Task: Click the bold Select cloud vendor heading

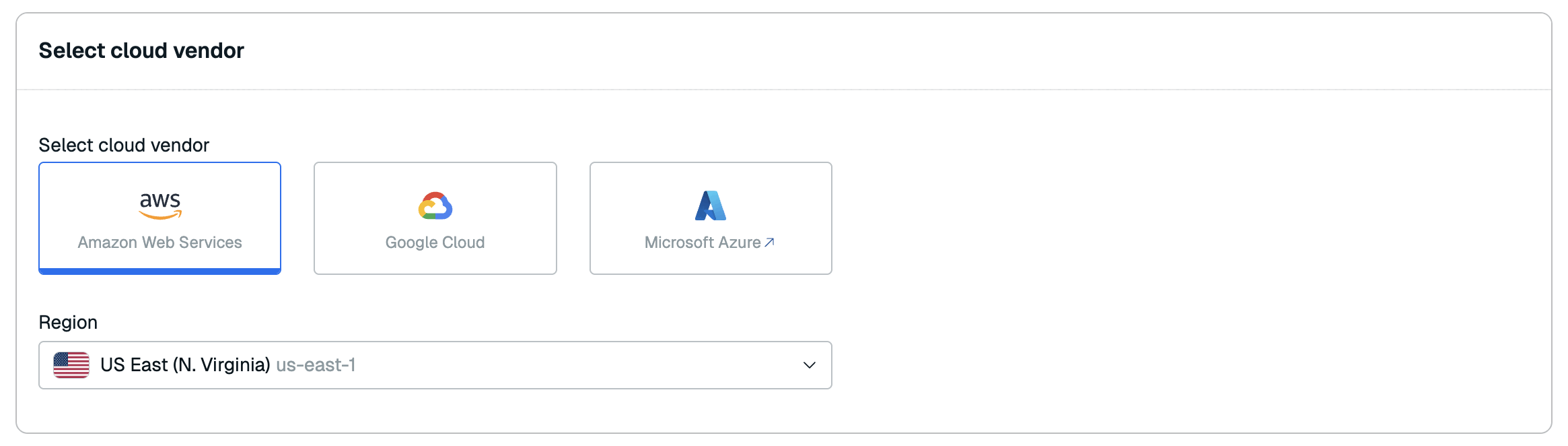Action: (x=141, y=51)
